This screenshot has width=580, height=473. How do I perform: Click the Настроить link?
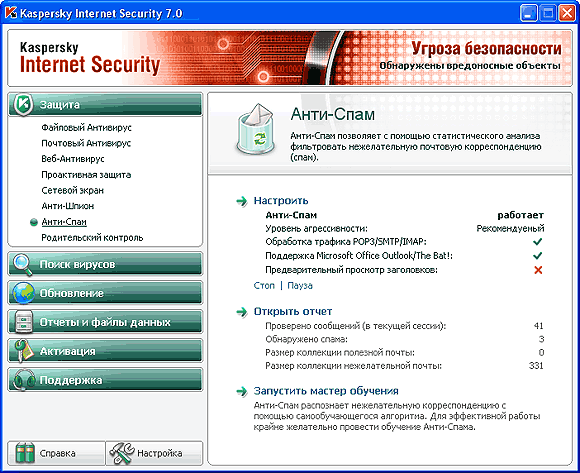281,200
